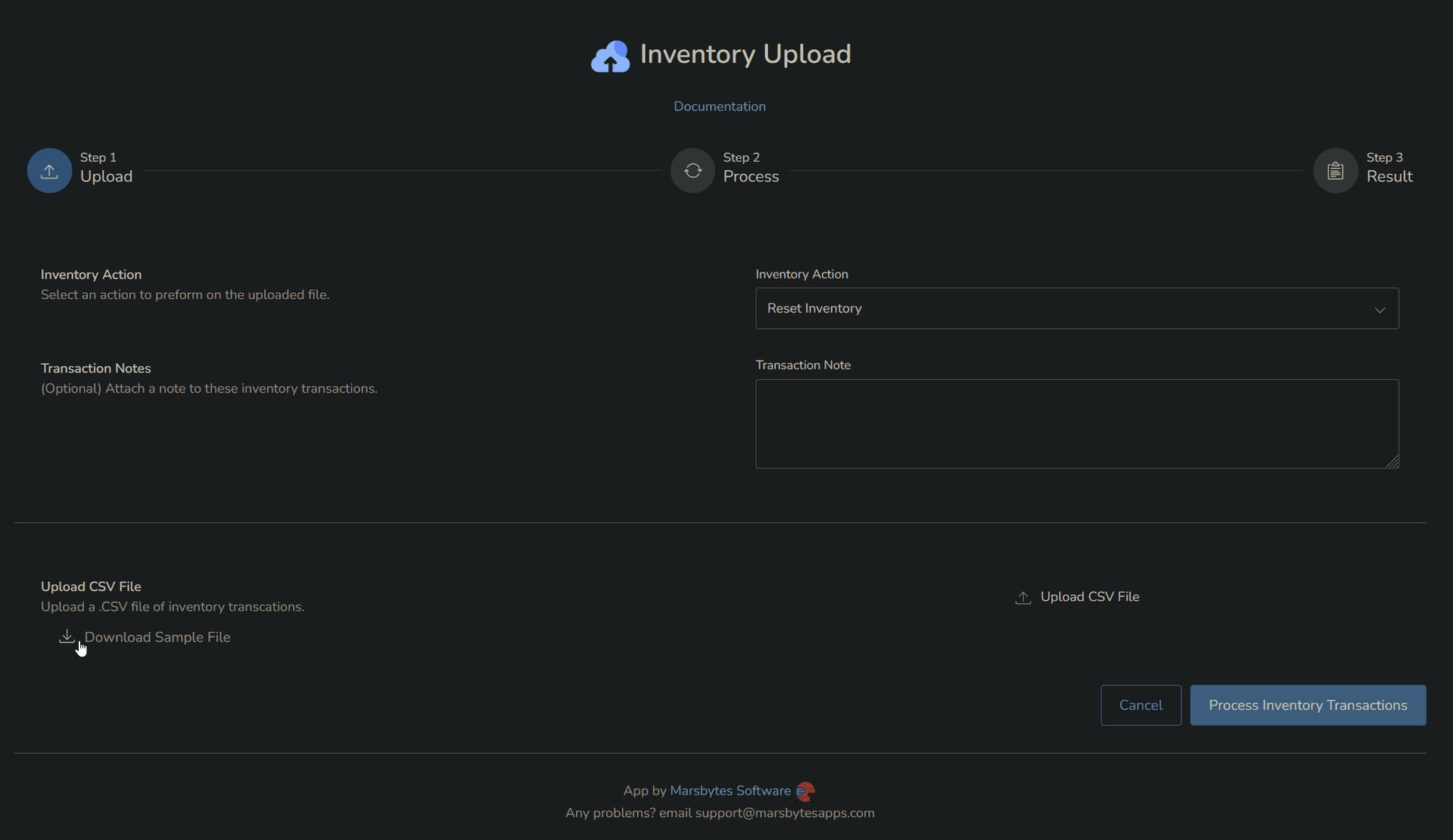Image resolution: width=1453 pixels, height=840 pixels.
Task: Click the upload icon beside Upload CSV File
Action: tap(1024, 597)
